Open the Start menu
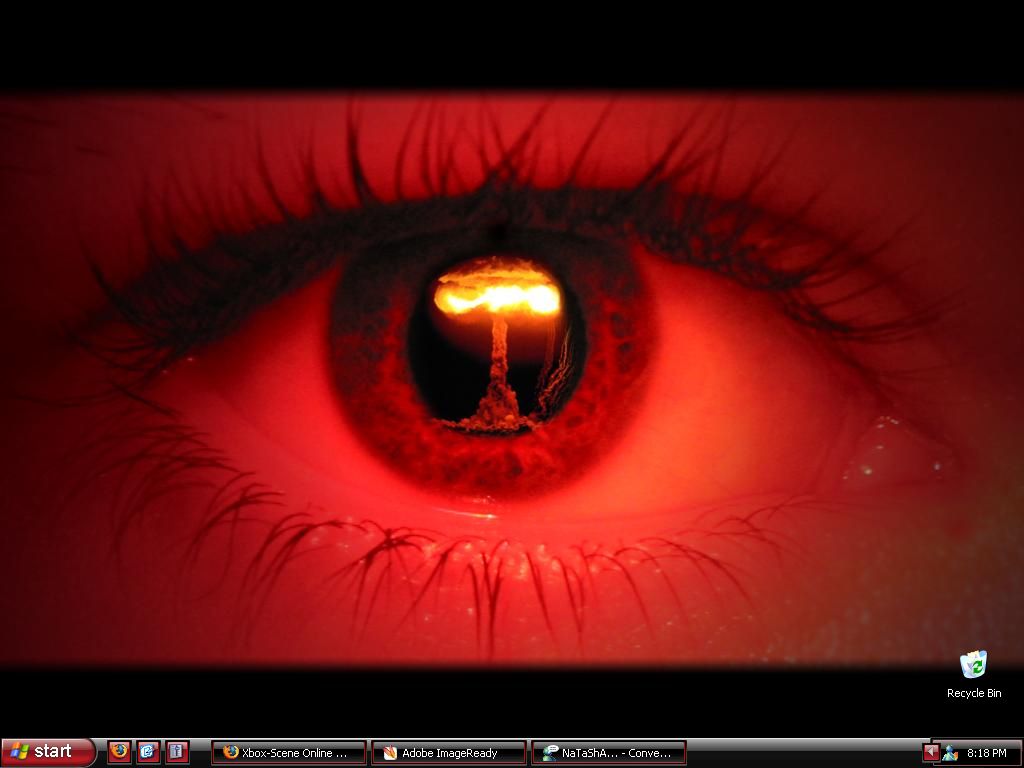Screen dimensions: 1024x768 [x=48, y=752]
